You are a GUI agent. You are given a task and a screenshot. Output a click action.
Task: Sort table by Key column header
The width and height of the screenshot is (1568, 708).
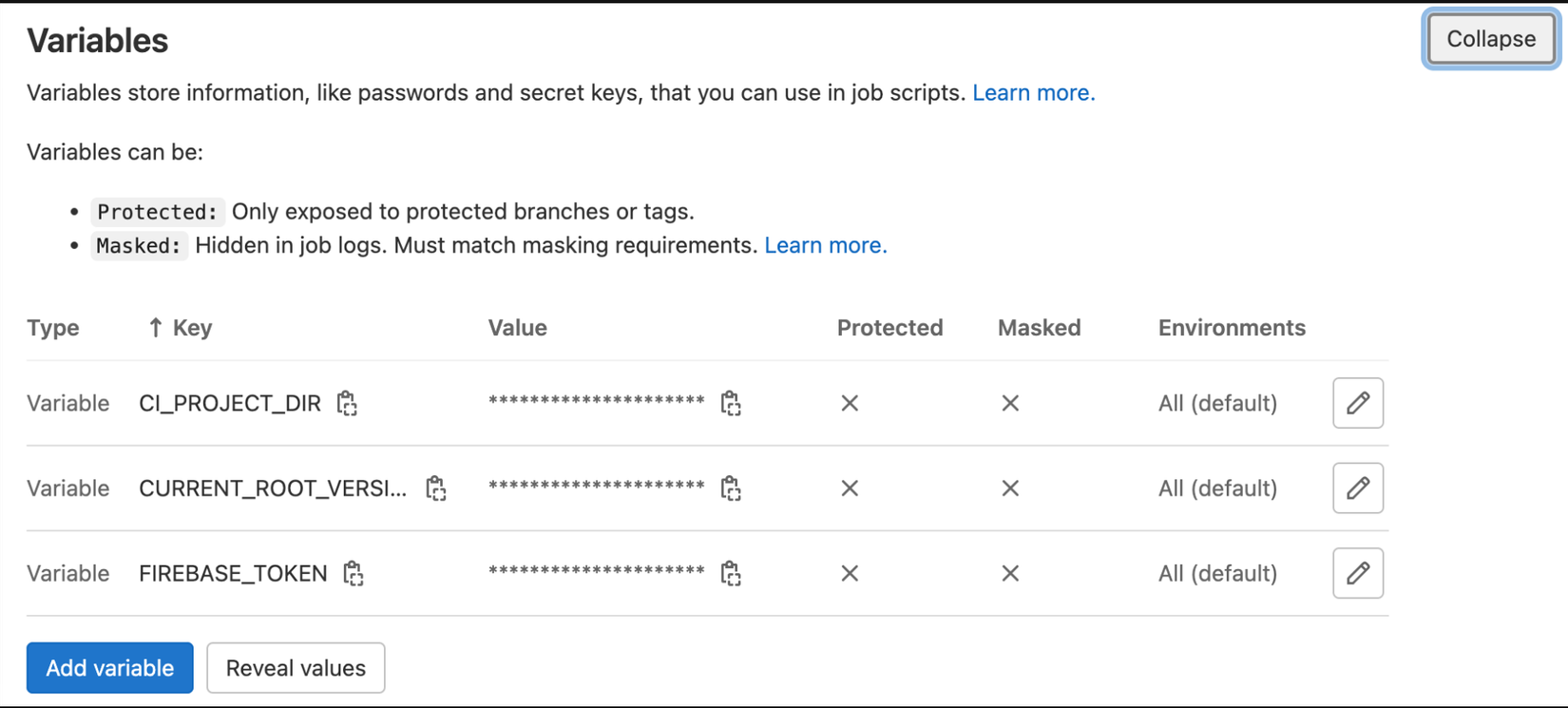pyautogui.click(x=192, y=328)
